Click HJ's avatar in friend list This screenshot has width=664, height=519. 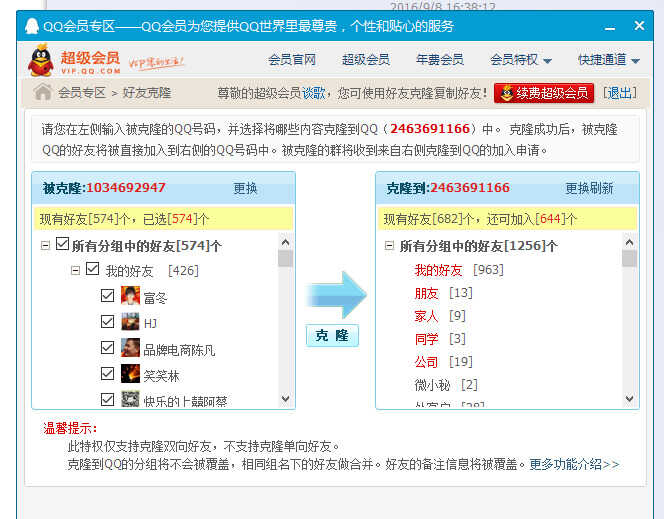[x=130, y=322]
